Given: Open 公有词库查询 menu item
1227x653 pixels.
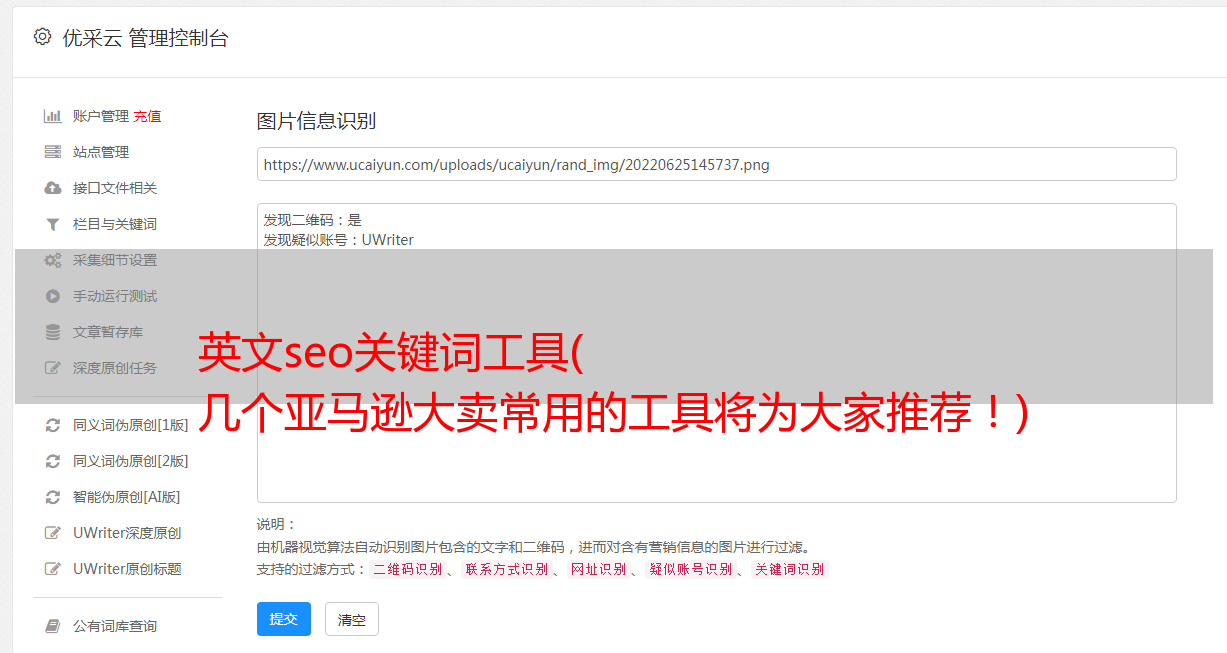Looking at the screenshot, I should coord(115,626).
